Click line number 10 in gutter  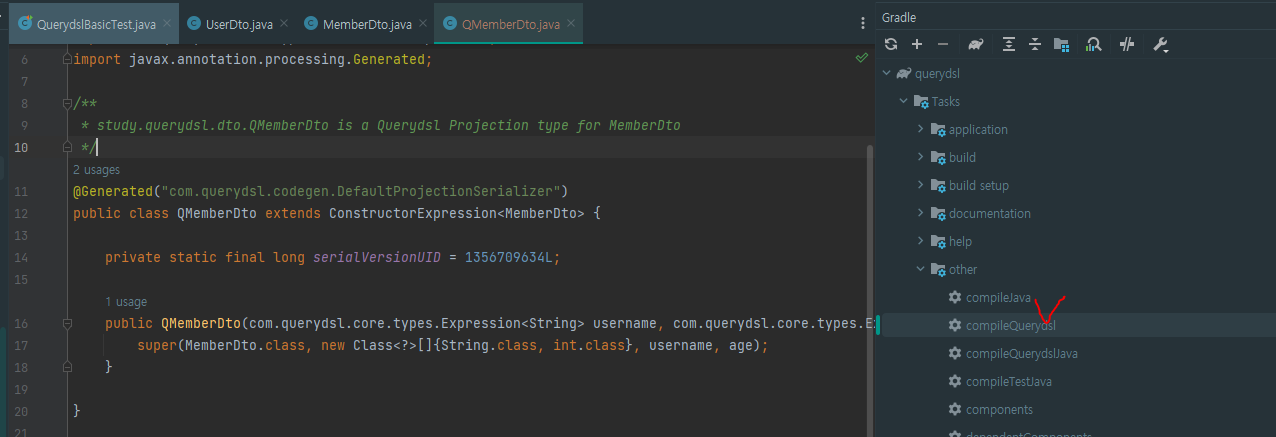22,147
